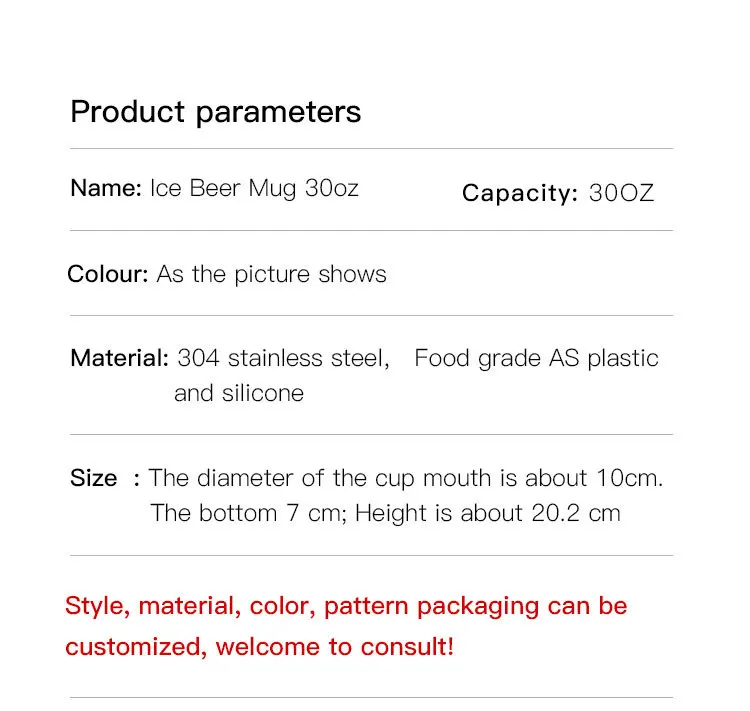The image size is (750, 711).
Task: Select the Capacity: label
Action: tap(520, 193)
